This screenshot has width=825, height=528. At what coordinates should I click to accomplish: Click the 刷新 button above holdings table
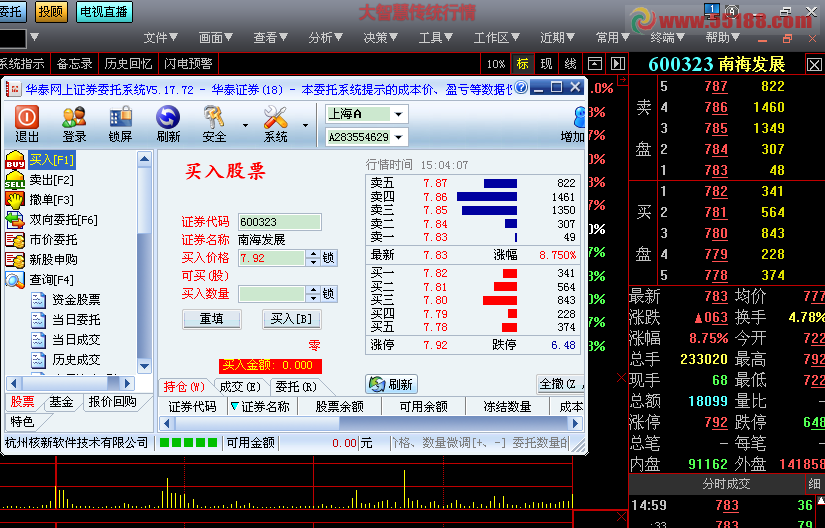pos(391,384)
